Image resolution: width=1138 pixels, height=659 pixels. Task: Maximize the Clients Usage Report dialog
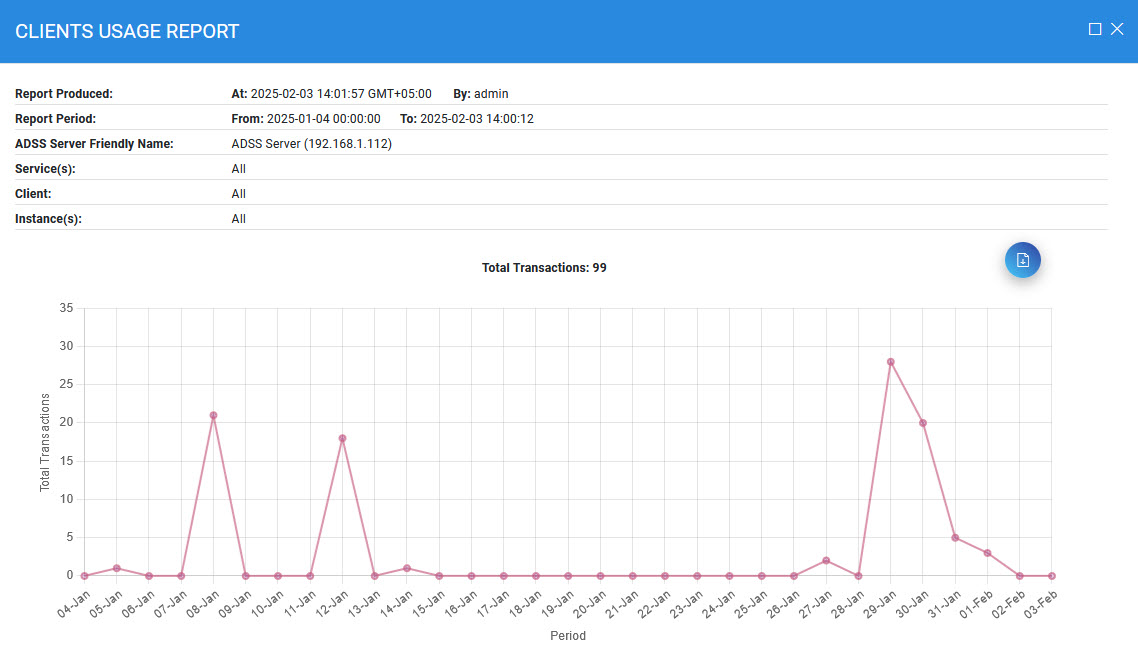pos(1095,30)
